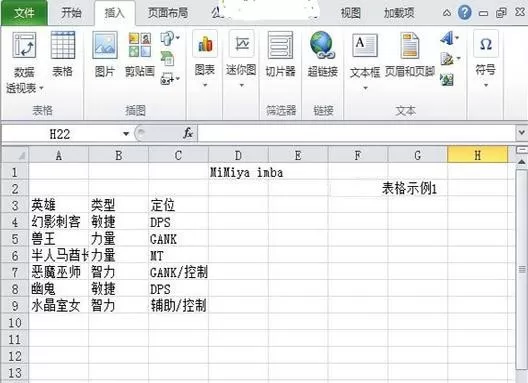Select the 半人马酋长 cell in row 6
The width and height of the screenshot is (528, 383).
tap(59, 256)
